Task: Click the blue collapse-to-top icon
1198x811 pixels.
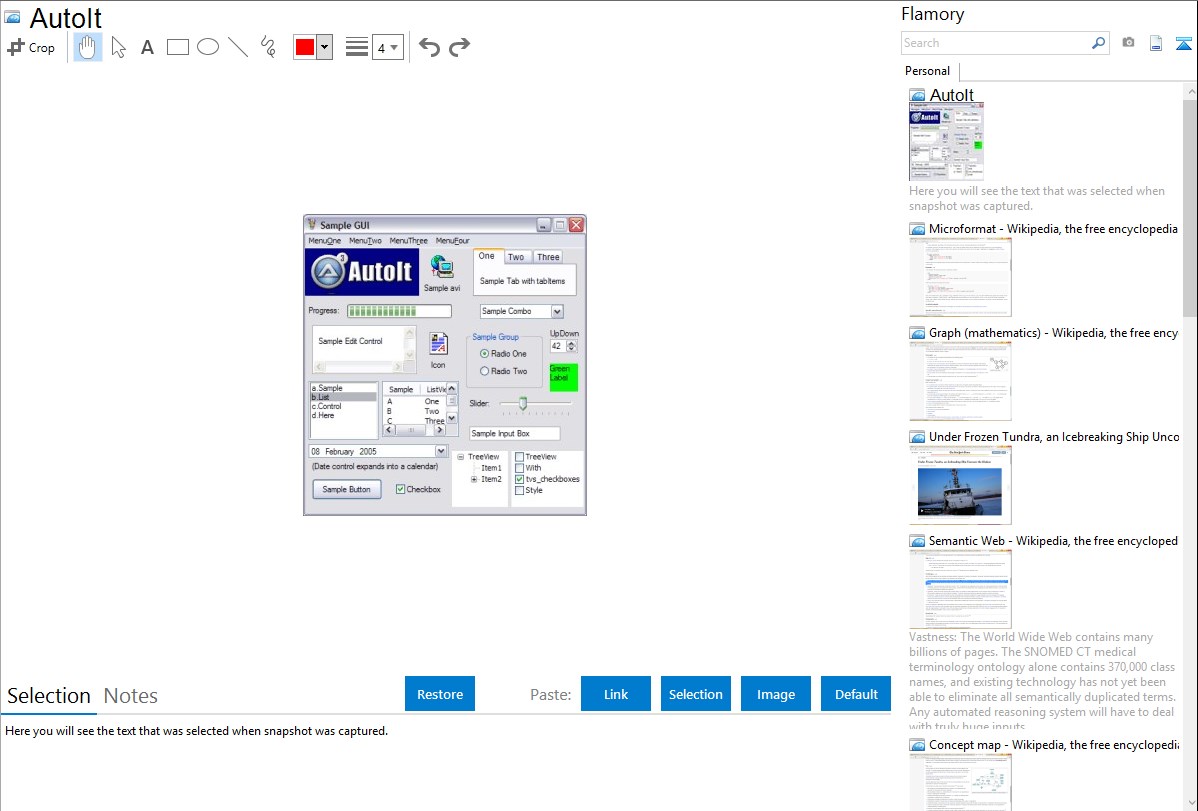Action: pyautogui.click(x=1183, y=43)
